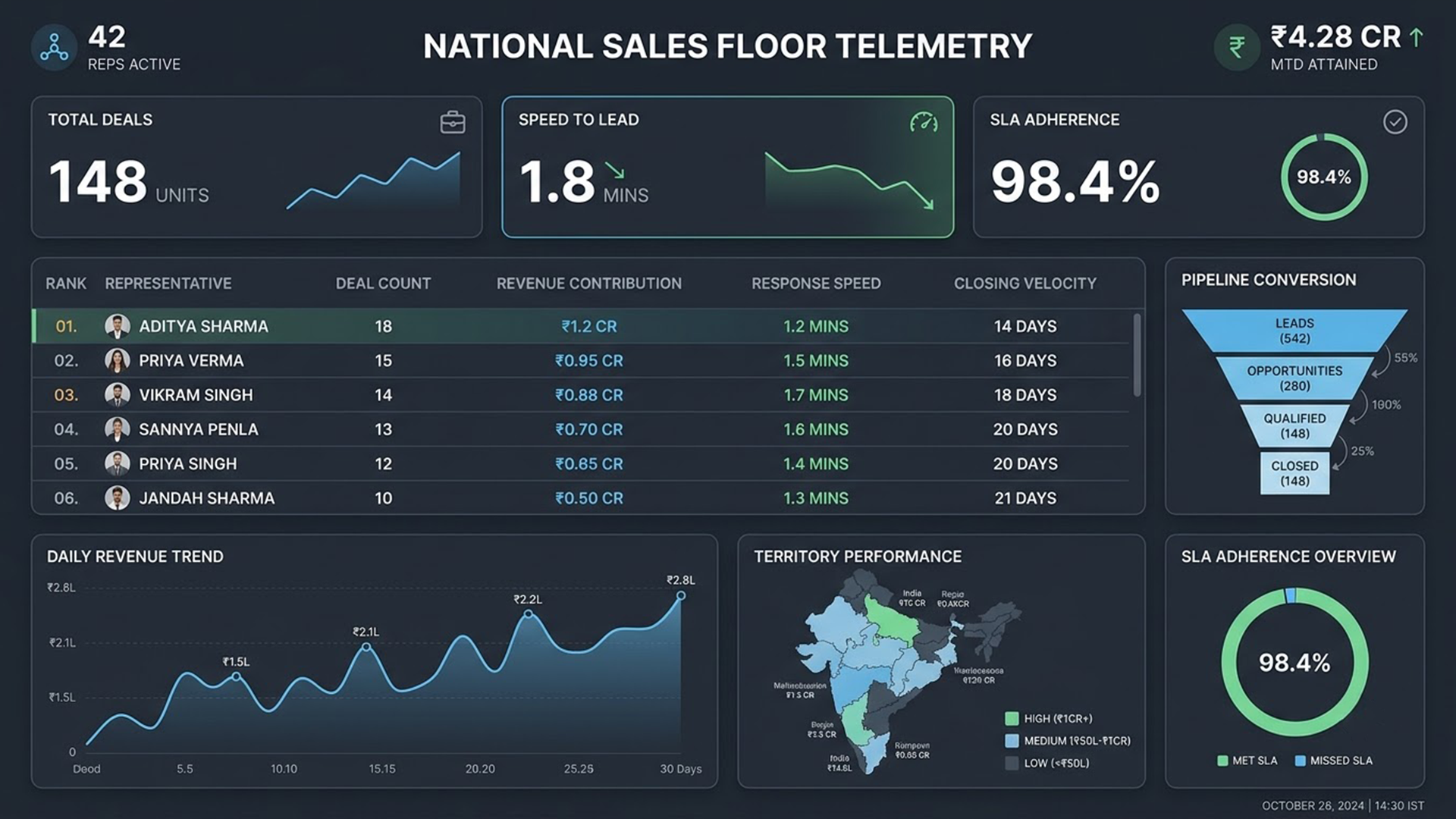Click the Total Deals sparkline chart

tap(373, 180)
